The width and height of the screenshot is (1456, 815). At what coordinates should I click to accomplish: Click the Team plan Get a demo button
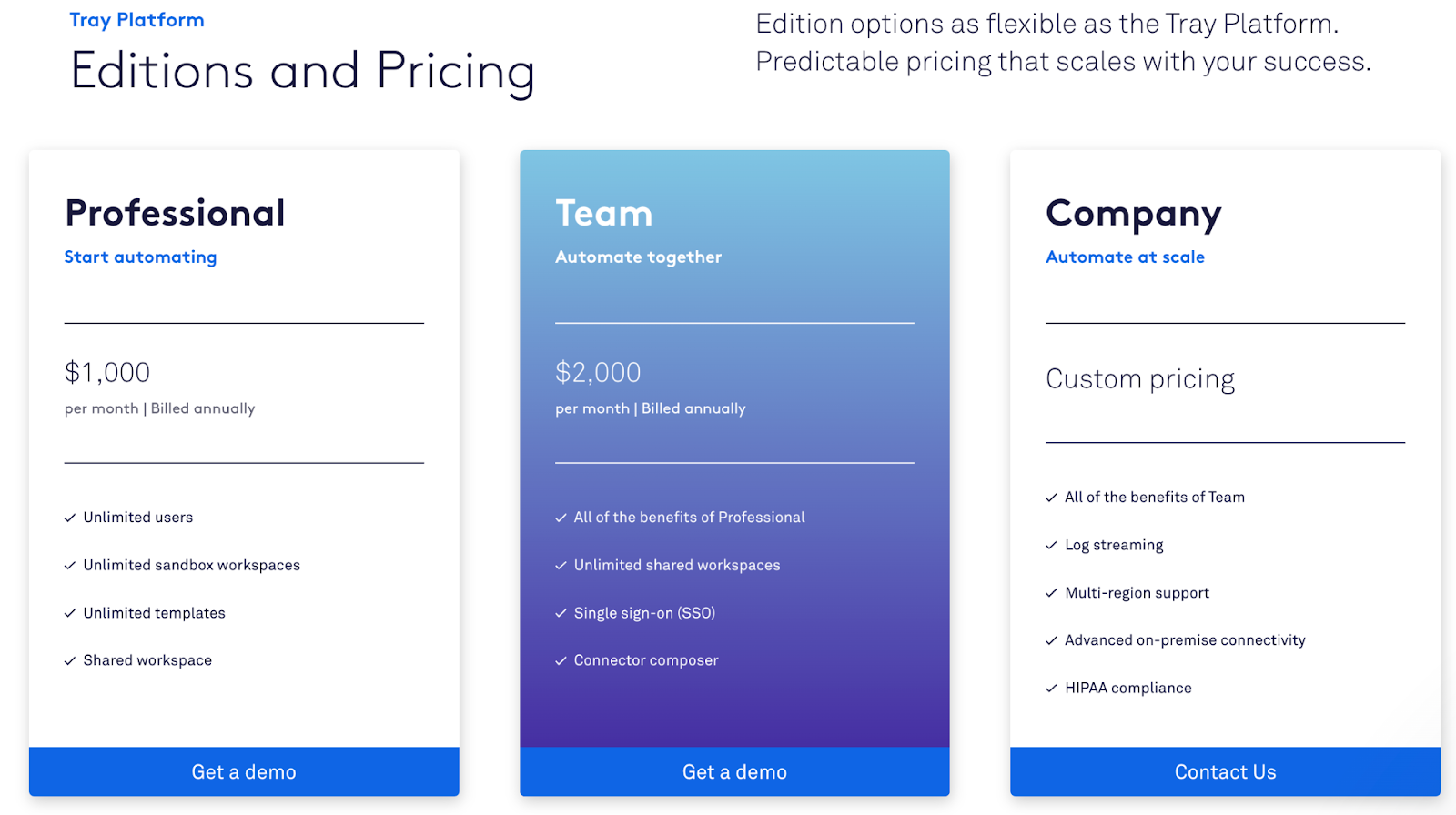734,771
